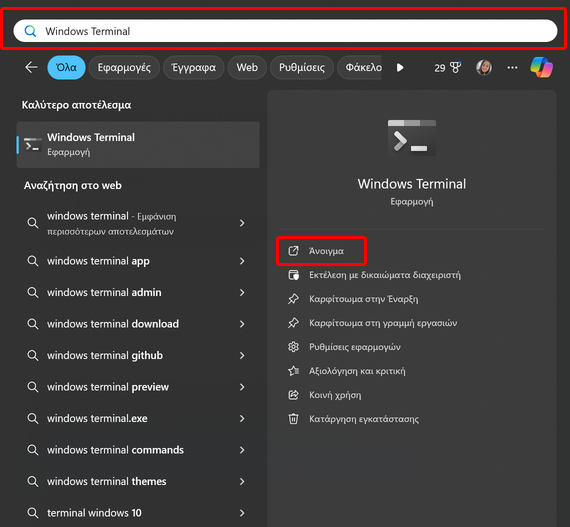
Task: Choose Αξιολόγηση και κριτική
Action: pos(357,371)
